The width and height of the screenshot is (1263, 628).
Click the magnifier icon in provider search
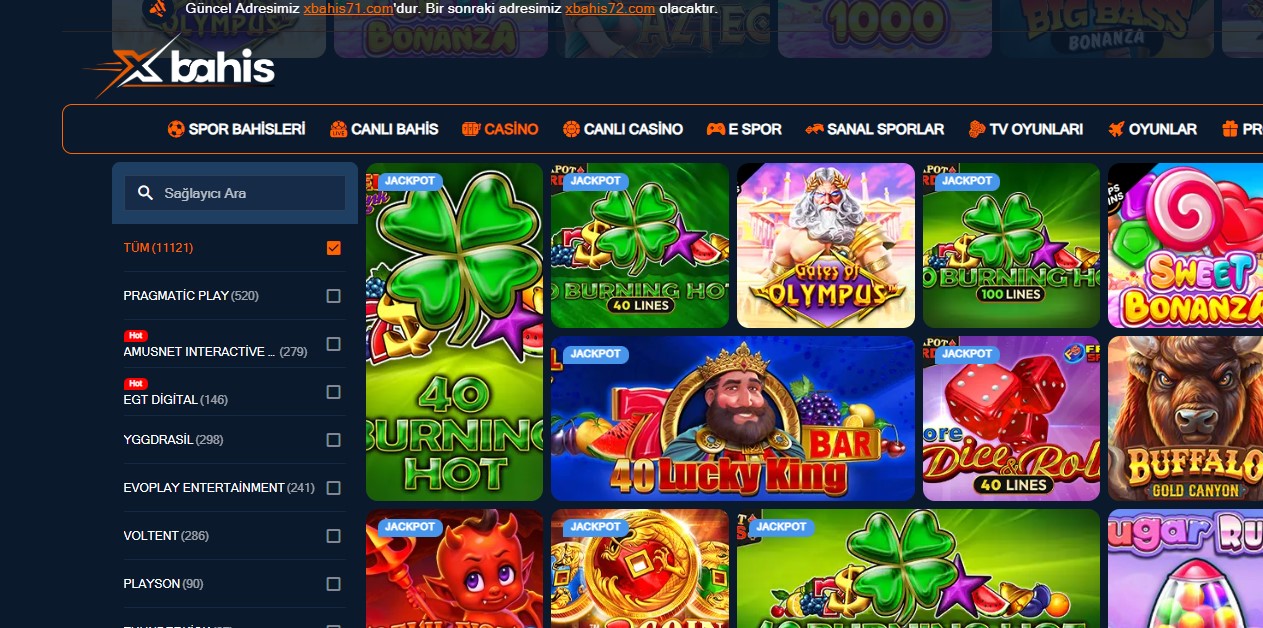(145, 193)
